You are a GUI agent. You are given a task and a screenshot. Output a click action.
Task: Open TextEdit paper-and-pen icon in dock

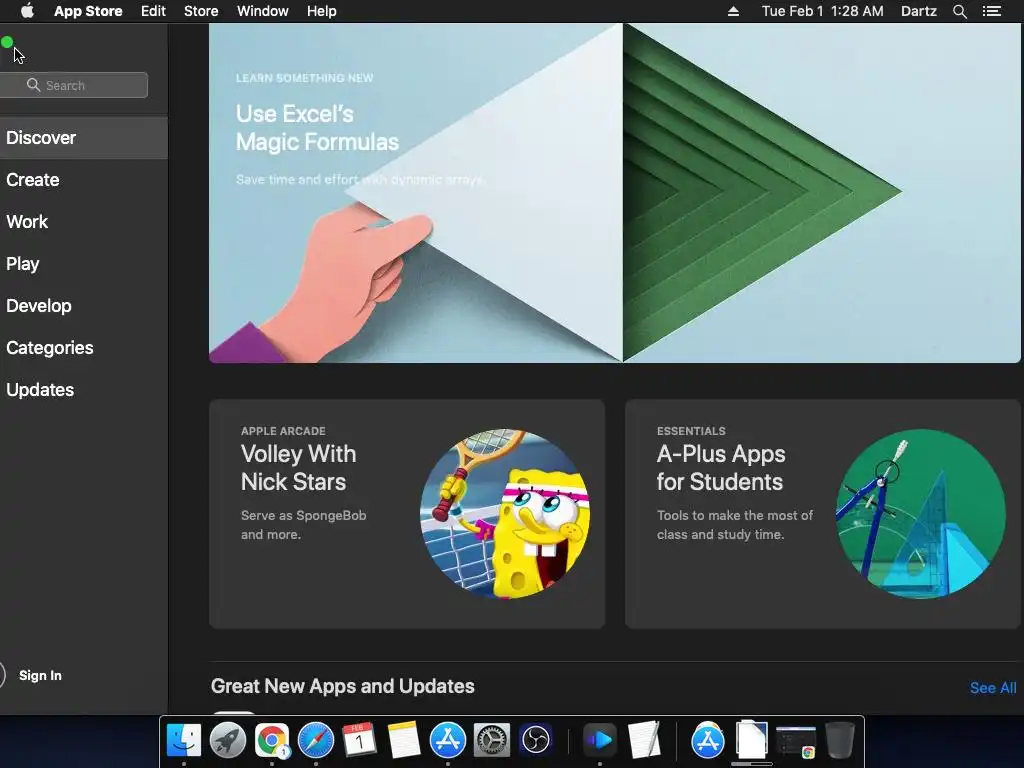tap(644, 740)
